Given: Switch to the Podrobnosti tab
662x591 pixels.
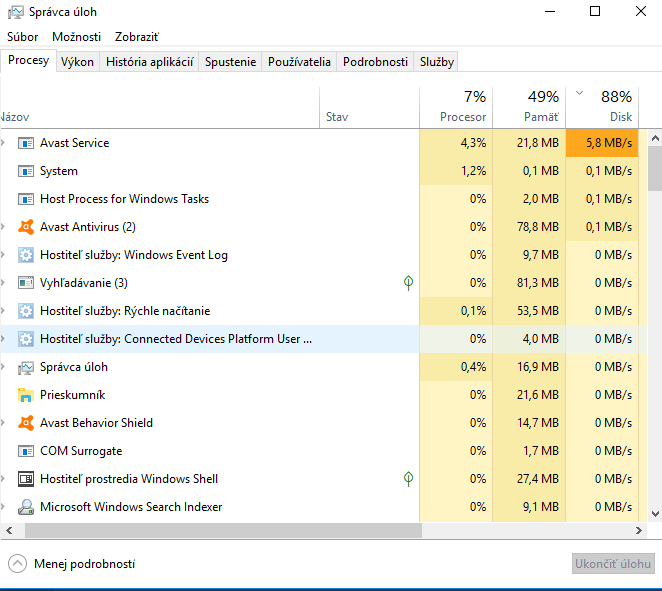Looking at the screenshot, I should (x=375, y=62).
